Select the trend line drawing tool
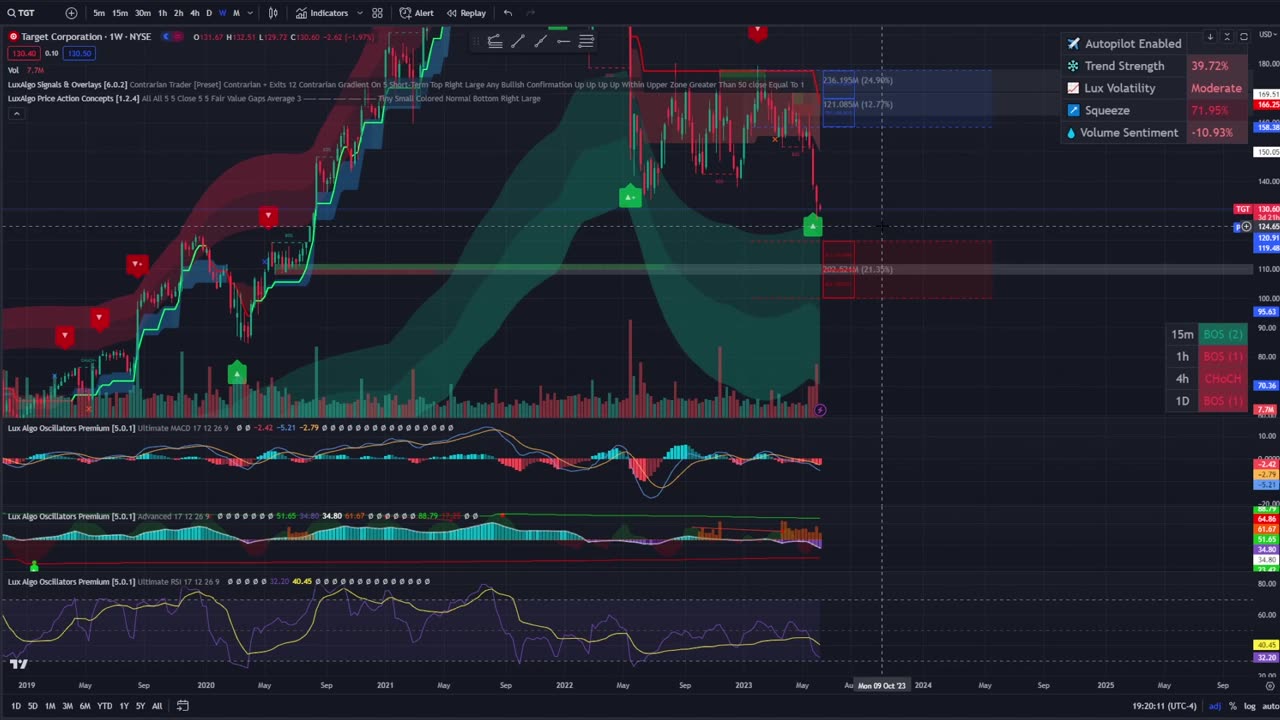1280x720 pixels. 517,41
